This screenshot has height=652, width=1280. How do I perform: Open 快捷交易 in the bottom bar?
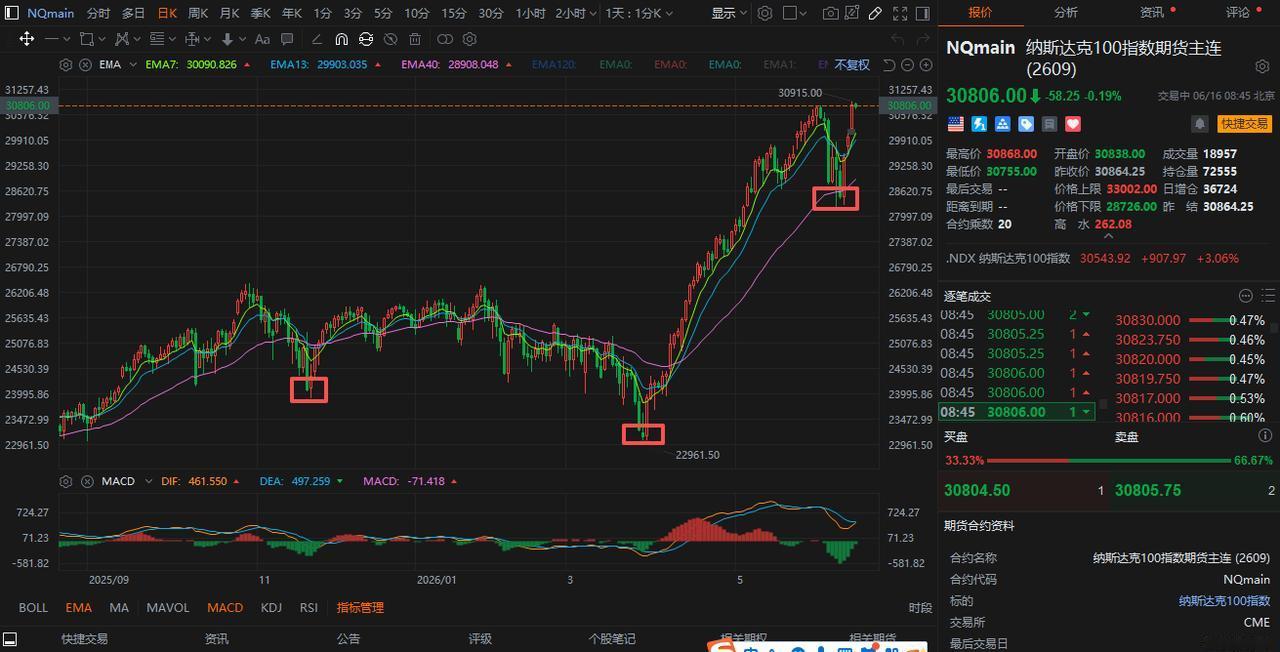84,638
